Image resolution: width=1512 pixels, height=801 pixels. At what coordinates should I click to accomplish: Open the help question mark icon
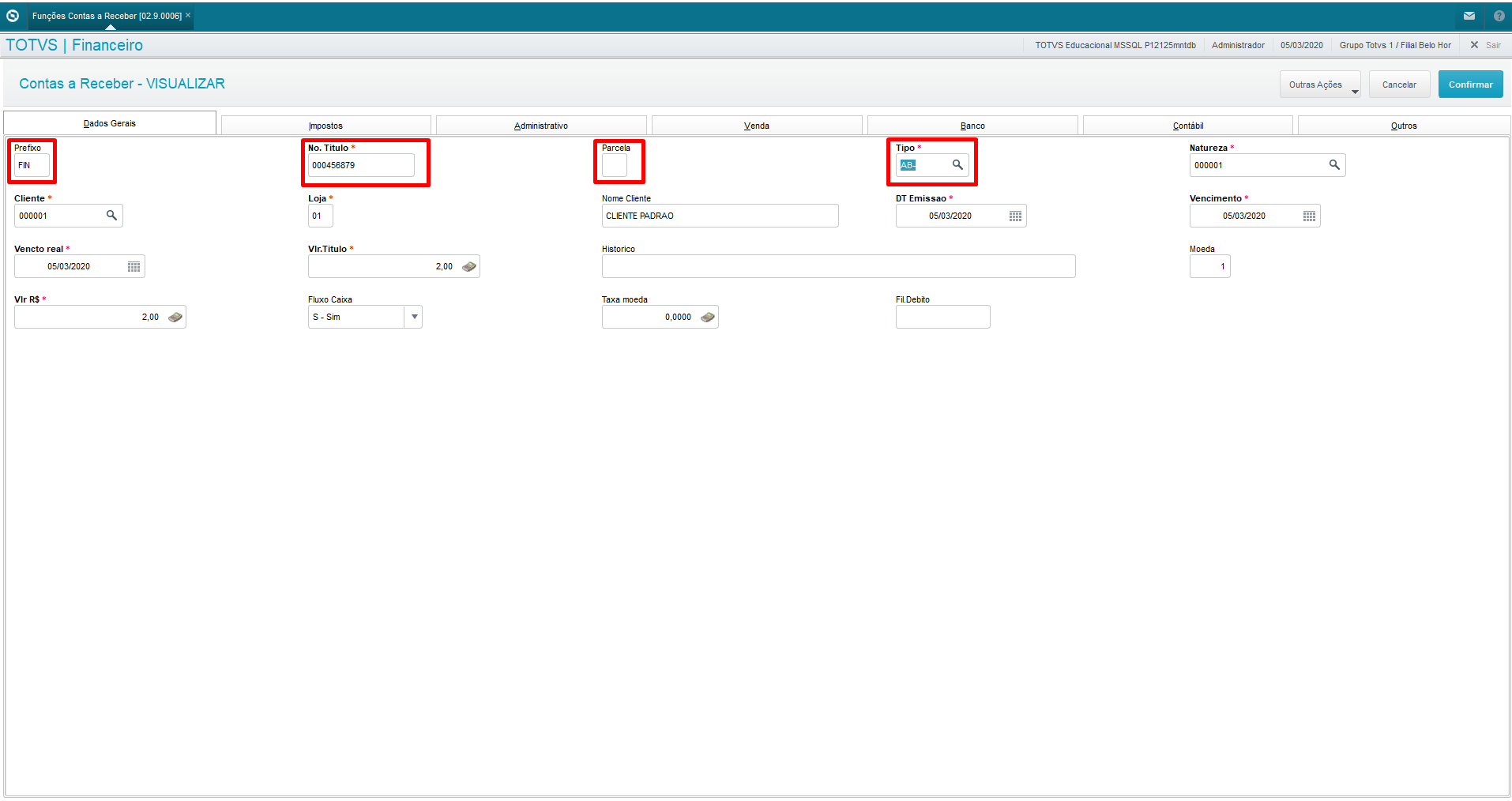(x=1499, y=16)
